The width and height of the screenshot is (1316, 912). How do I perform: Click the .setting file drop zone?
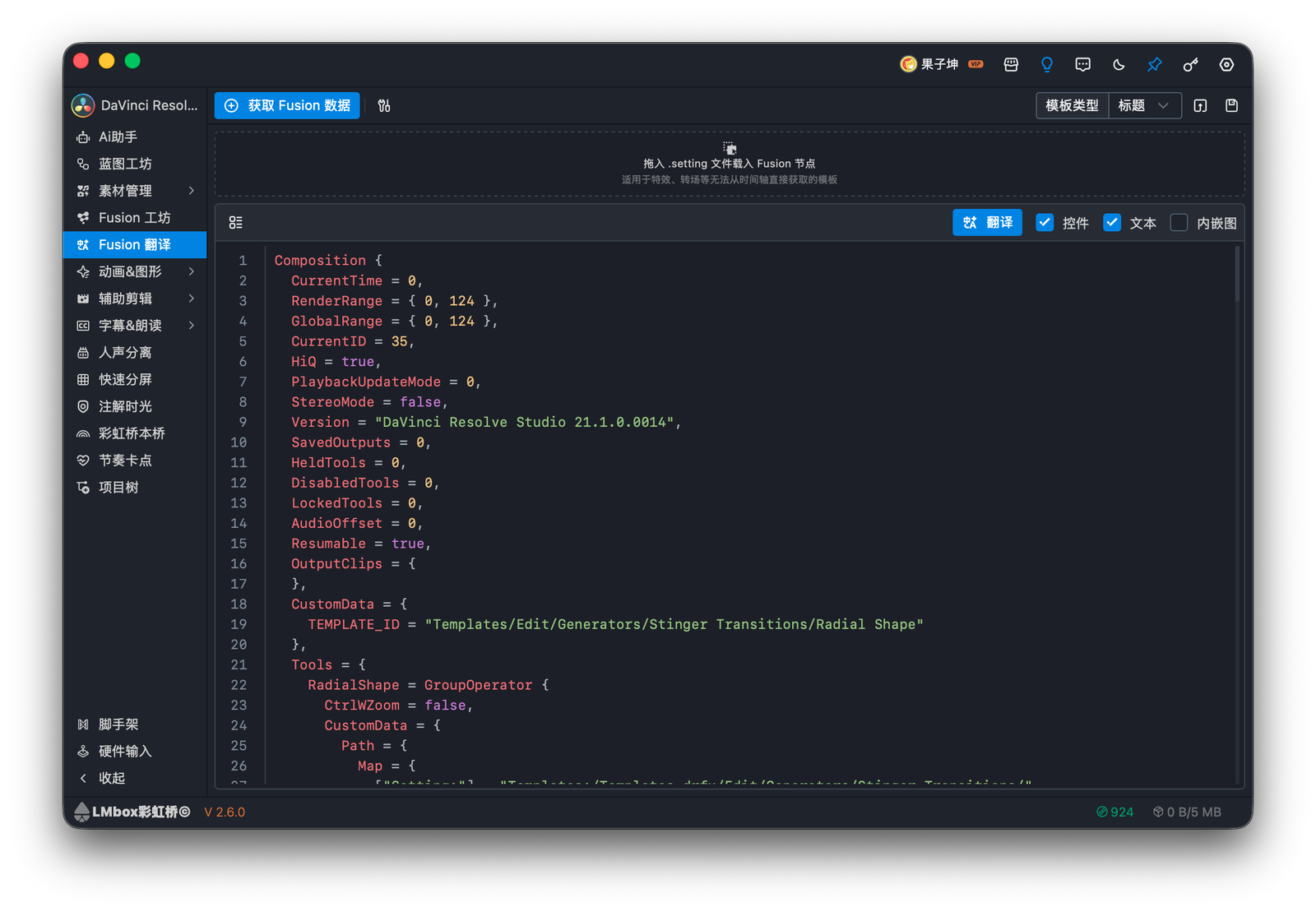tap(730, 163)
